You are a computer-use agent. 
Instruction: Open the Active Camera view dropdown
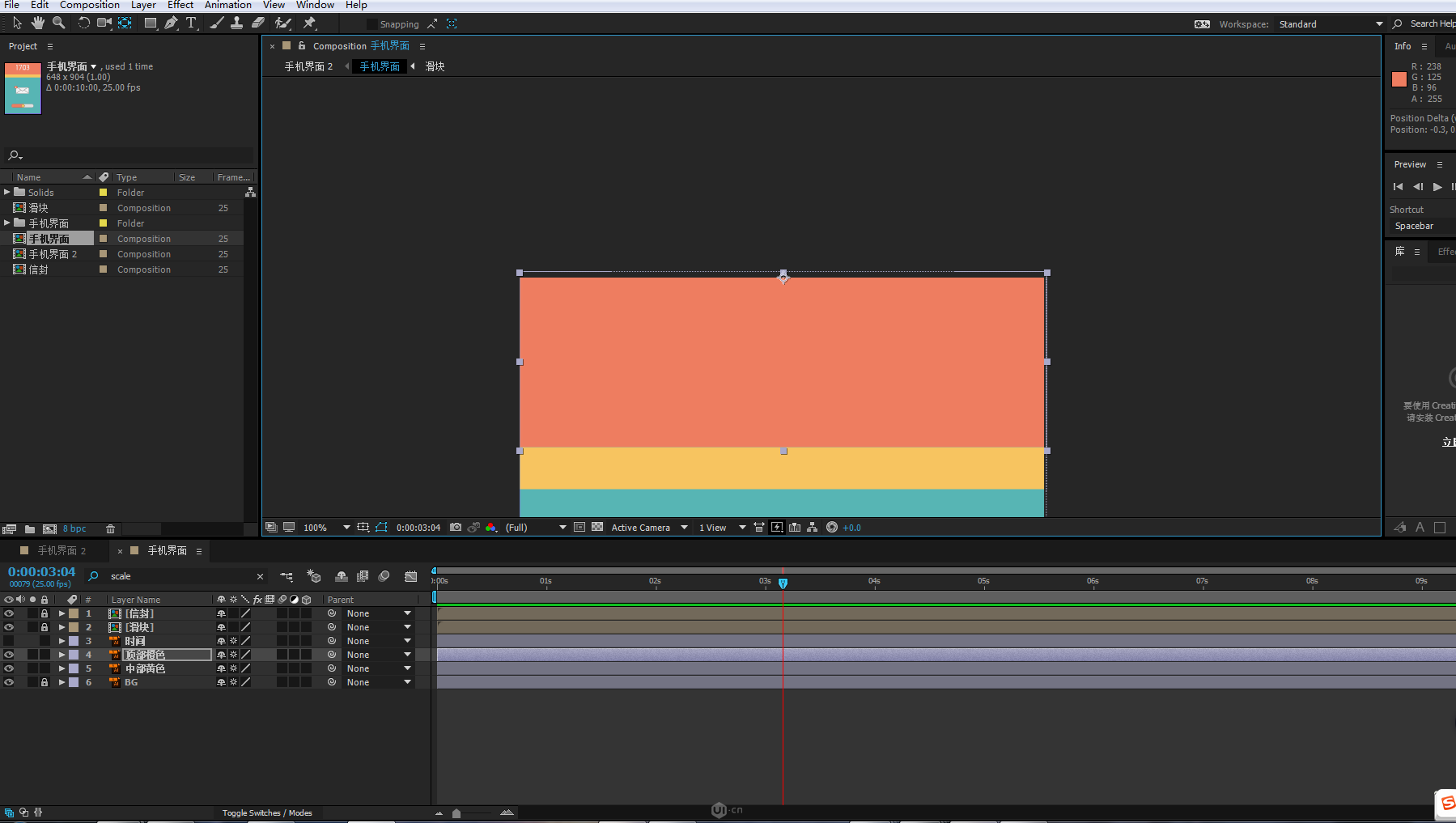[x=648, y=528]
